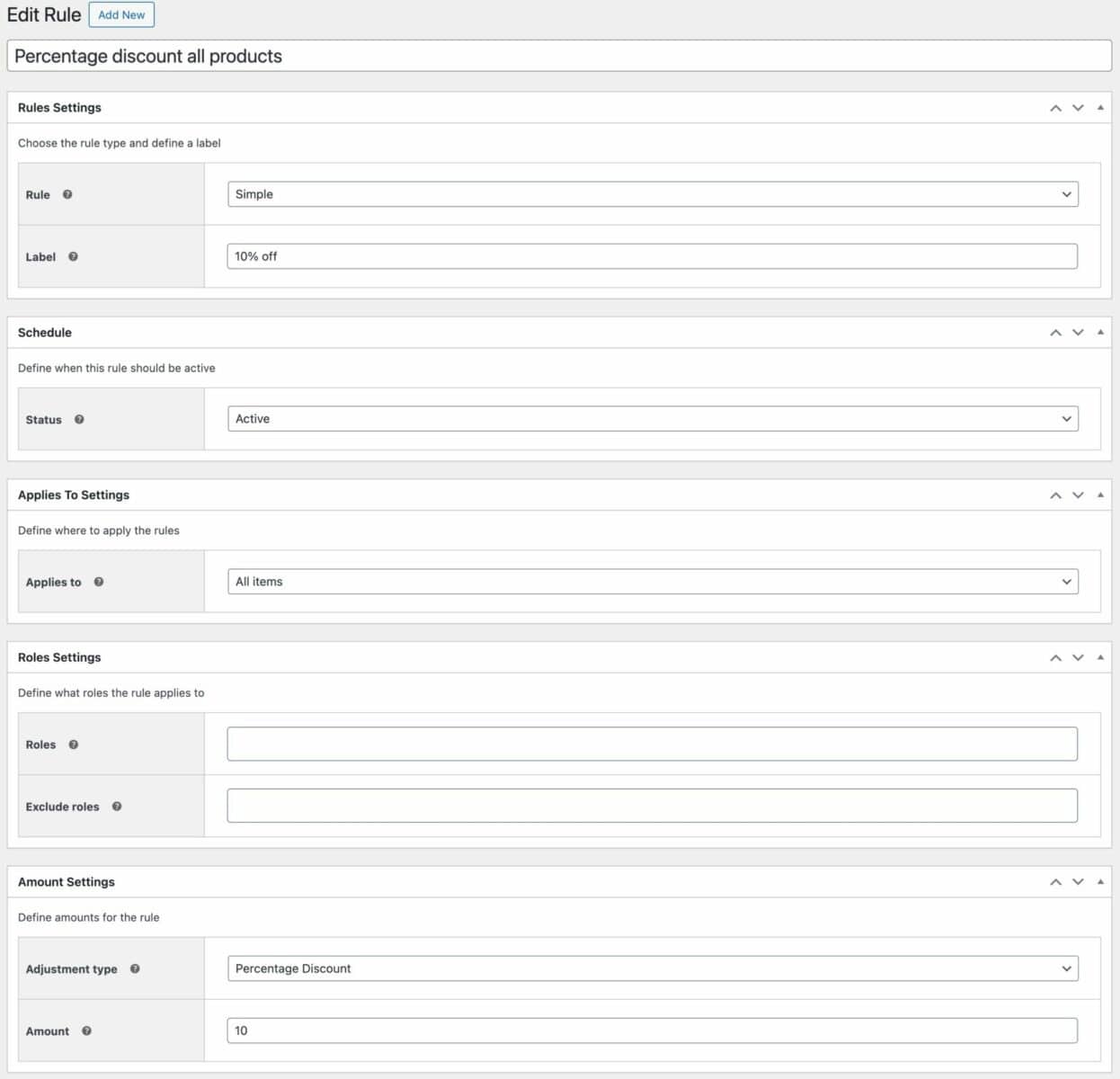Click the help icon beside Applies to

(x=99, y=582)
